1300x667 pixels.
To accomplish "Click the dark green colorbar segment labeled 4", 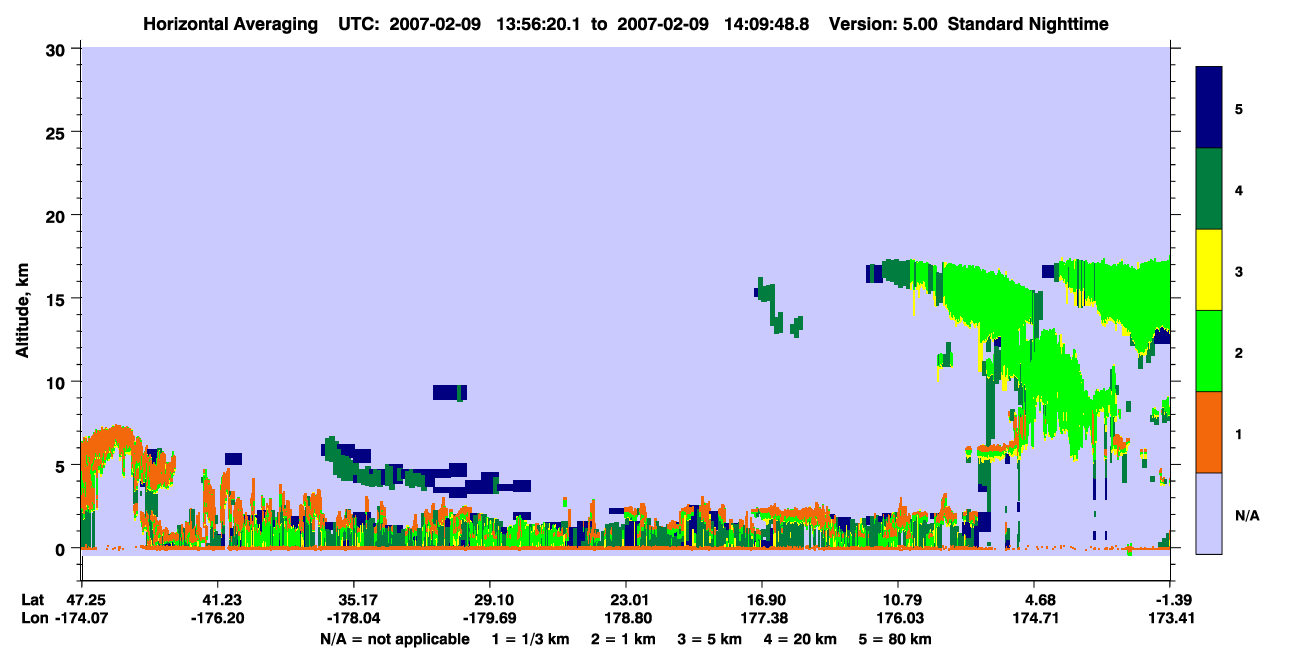I will [x=1209, y=189].
